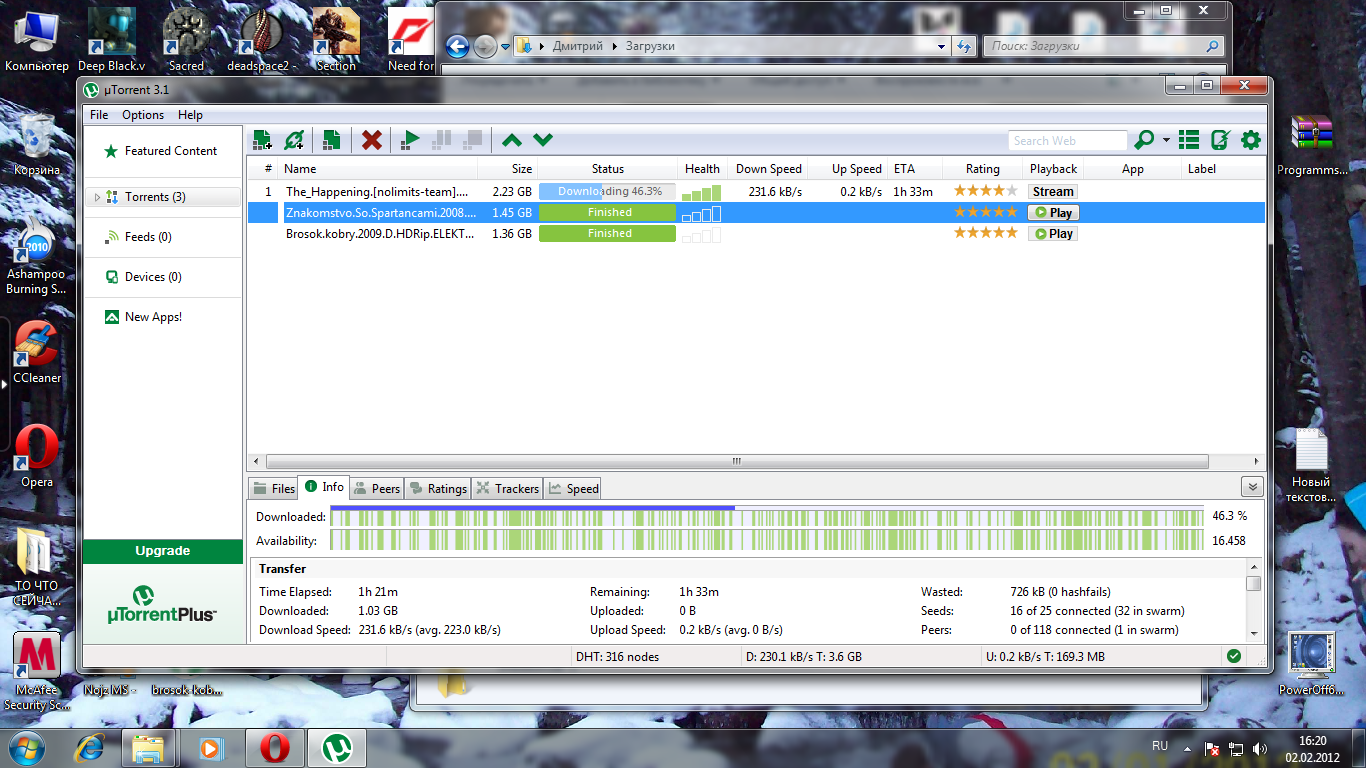Click Back in the Загрузки Explorer window
Image resolution: width=1366 pixels, height=768 pixels.
tap(457, 46)
